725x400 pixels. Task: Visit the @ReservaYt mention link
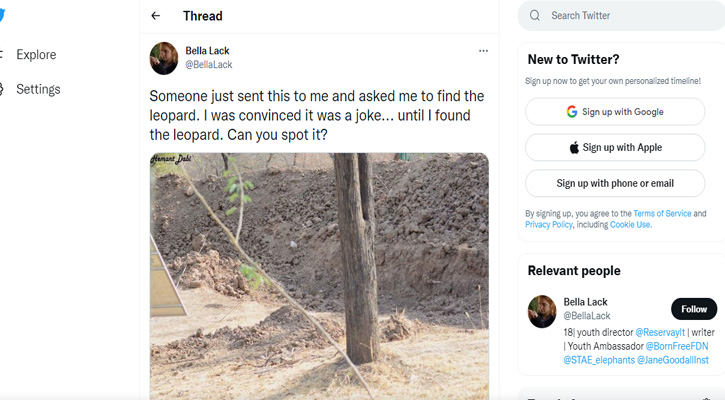pyautogui.click(x=663, y=331)
